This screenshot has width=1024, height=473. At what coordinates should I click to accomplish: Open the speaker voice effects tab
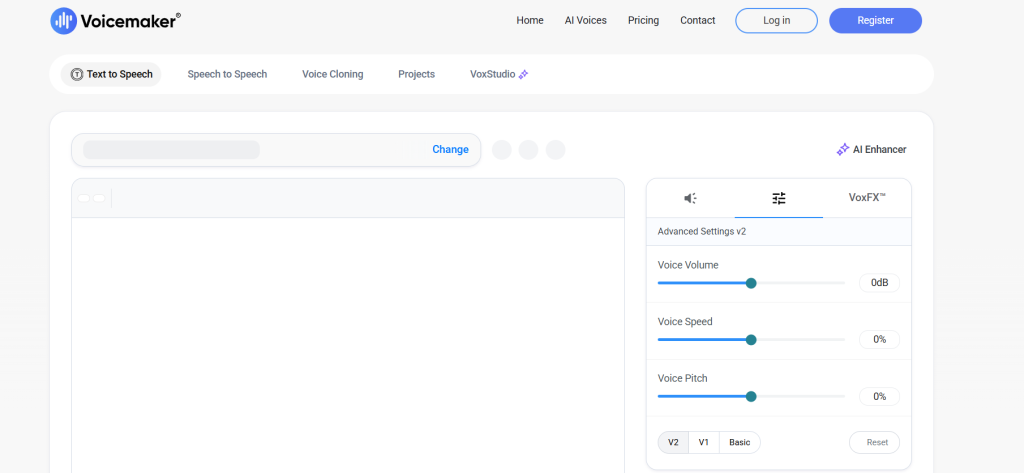(x=690, y=198)
